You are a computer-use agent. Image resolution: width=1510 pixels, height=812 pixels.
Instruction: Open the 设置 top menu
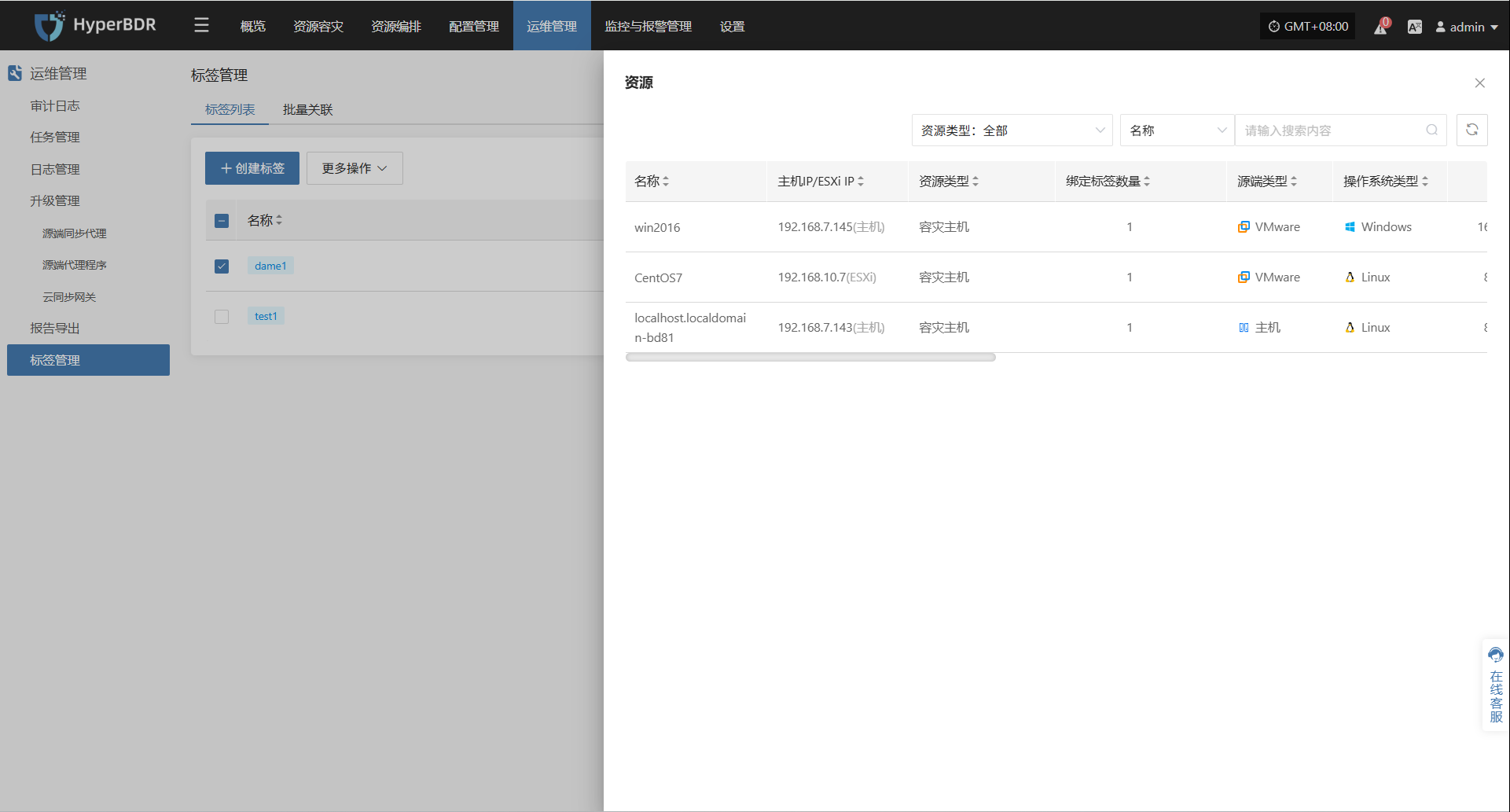[x=732, y=26]
